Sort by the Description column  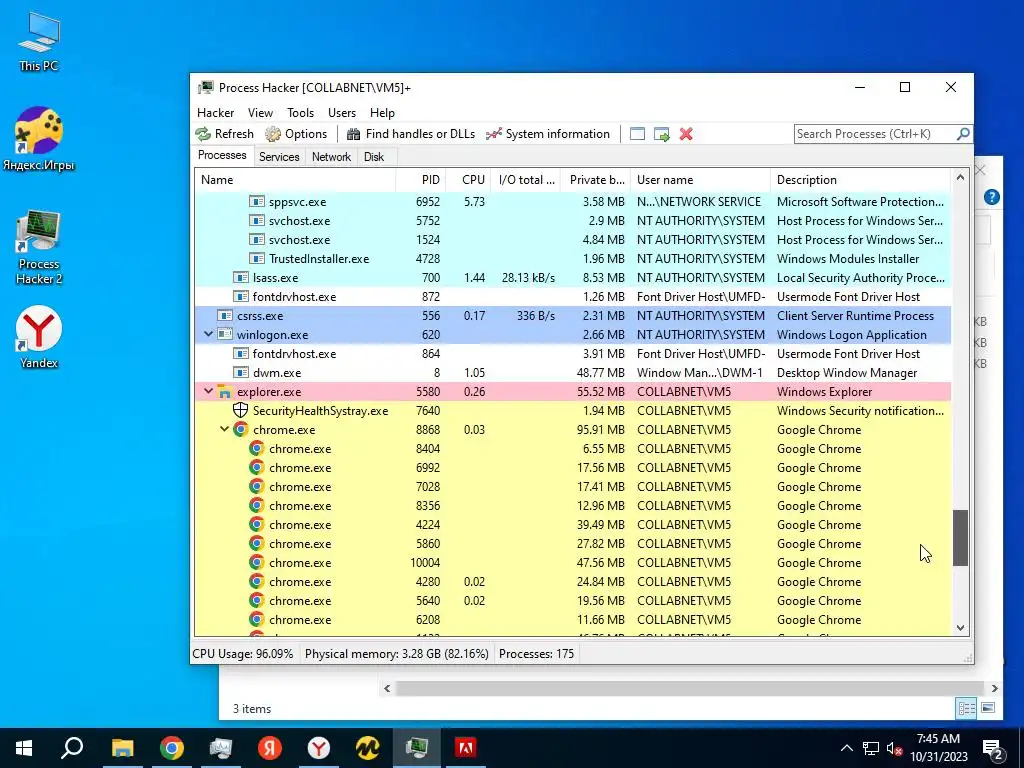tap(861, 180)
